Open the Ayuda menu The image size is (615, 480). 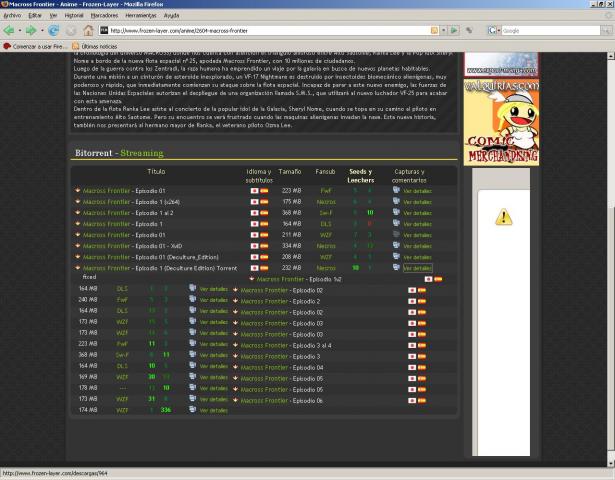click(x=171, y=15)
